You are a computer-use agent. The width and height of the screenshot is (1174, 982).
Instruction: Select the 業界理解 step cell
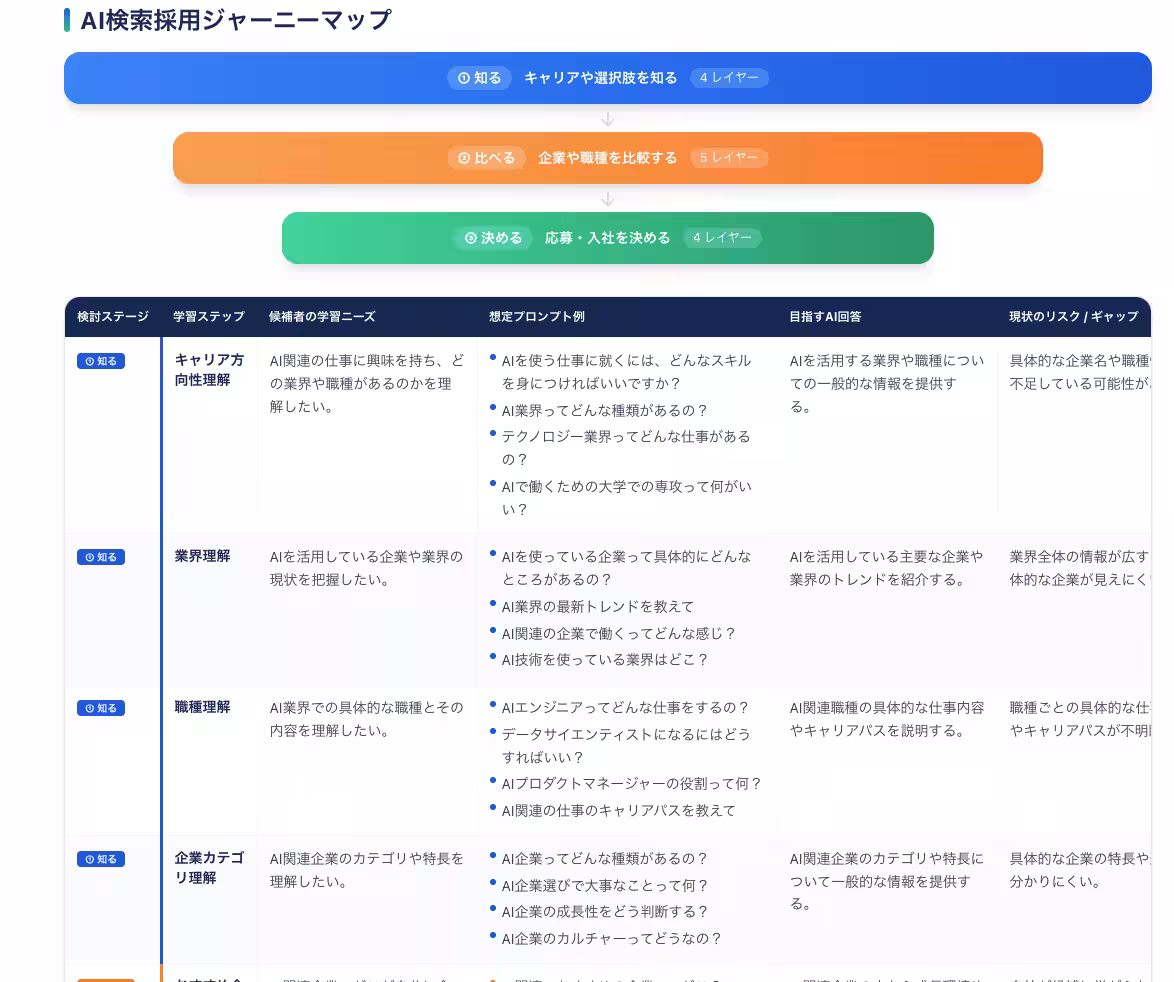click(202, 556)
